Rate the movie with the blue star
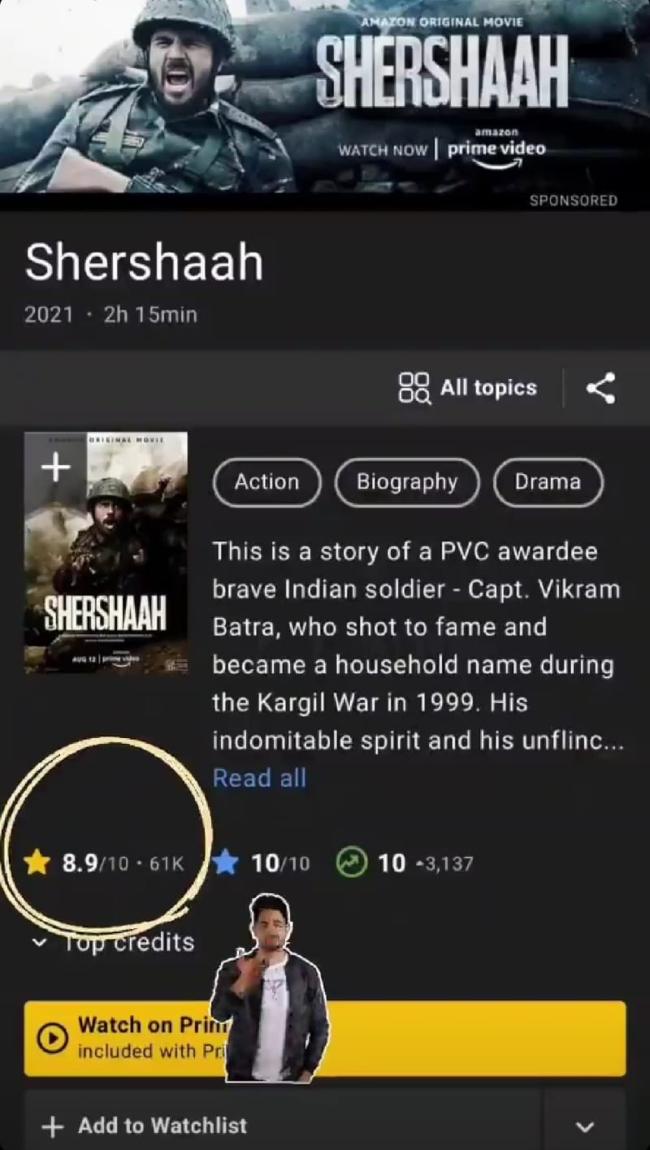 [x=227, y=863]
